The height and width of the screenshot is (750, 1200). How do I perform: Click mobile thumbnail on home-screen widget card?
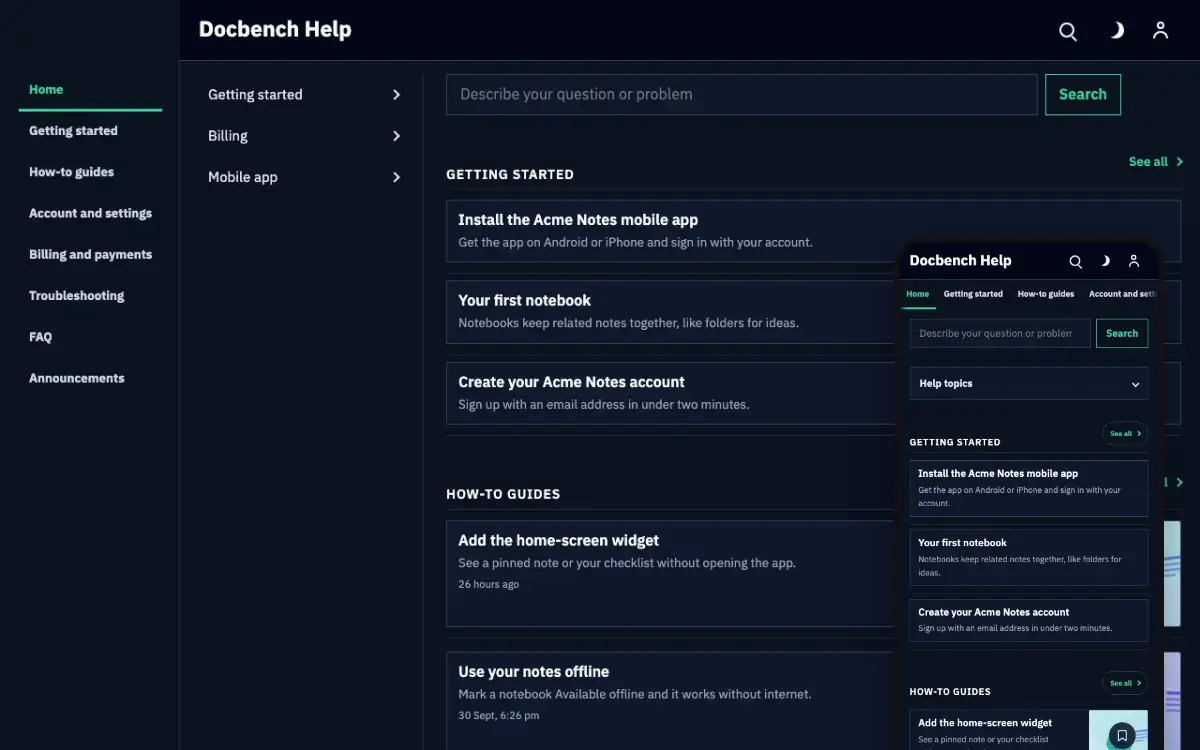pyautogui.click(x=1118, y=730)
